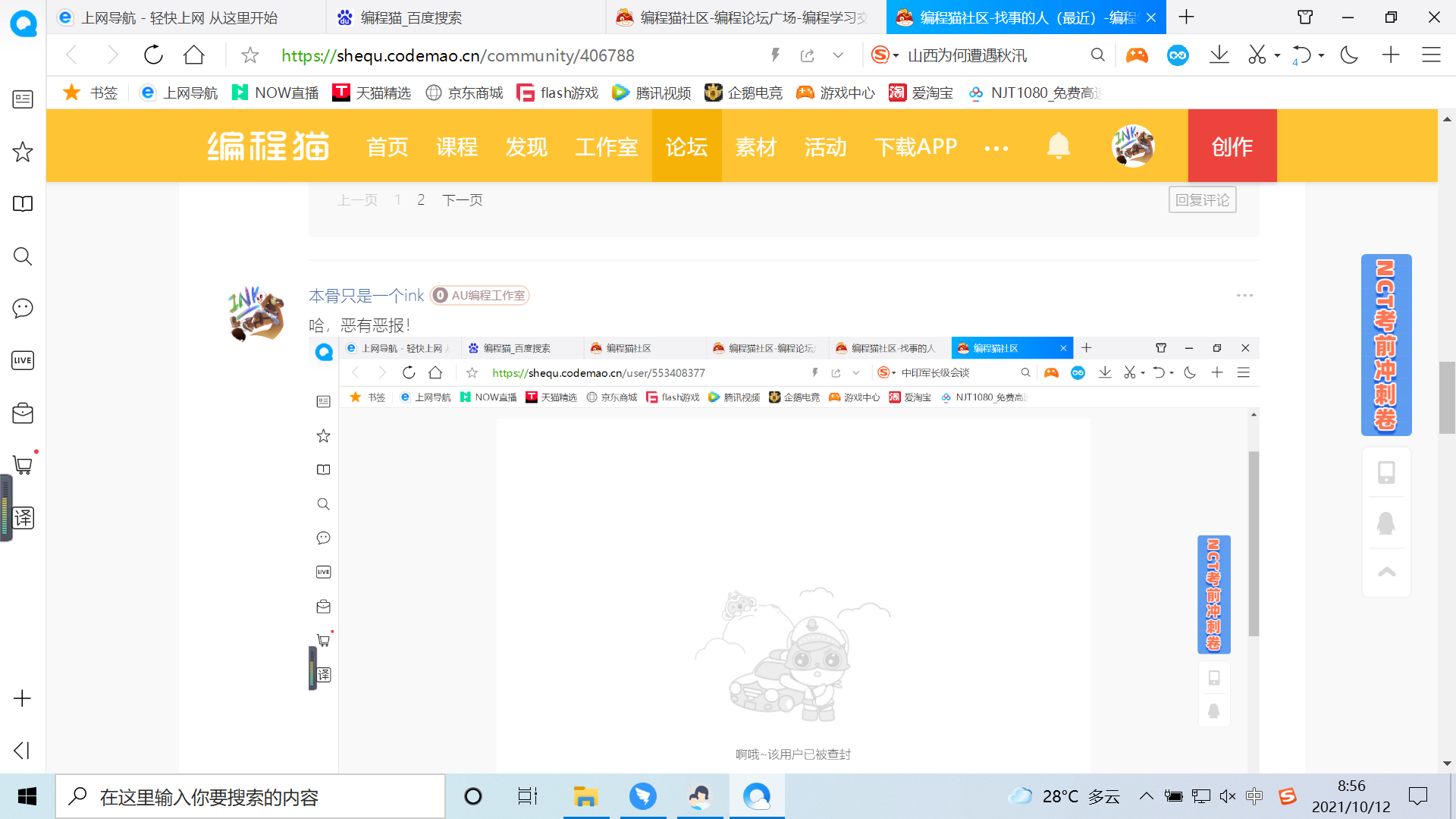Go to next page 下一页
1456x819 pixels.
pos(463,199)
